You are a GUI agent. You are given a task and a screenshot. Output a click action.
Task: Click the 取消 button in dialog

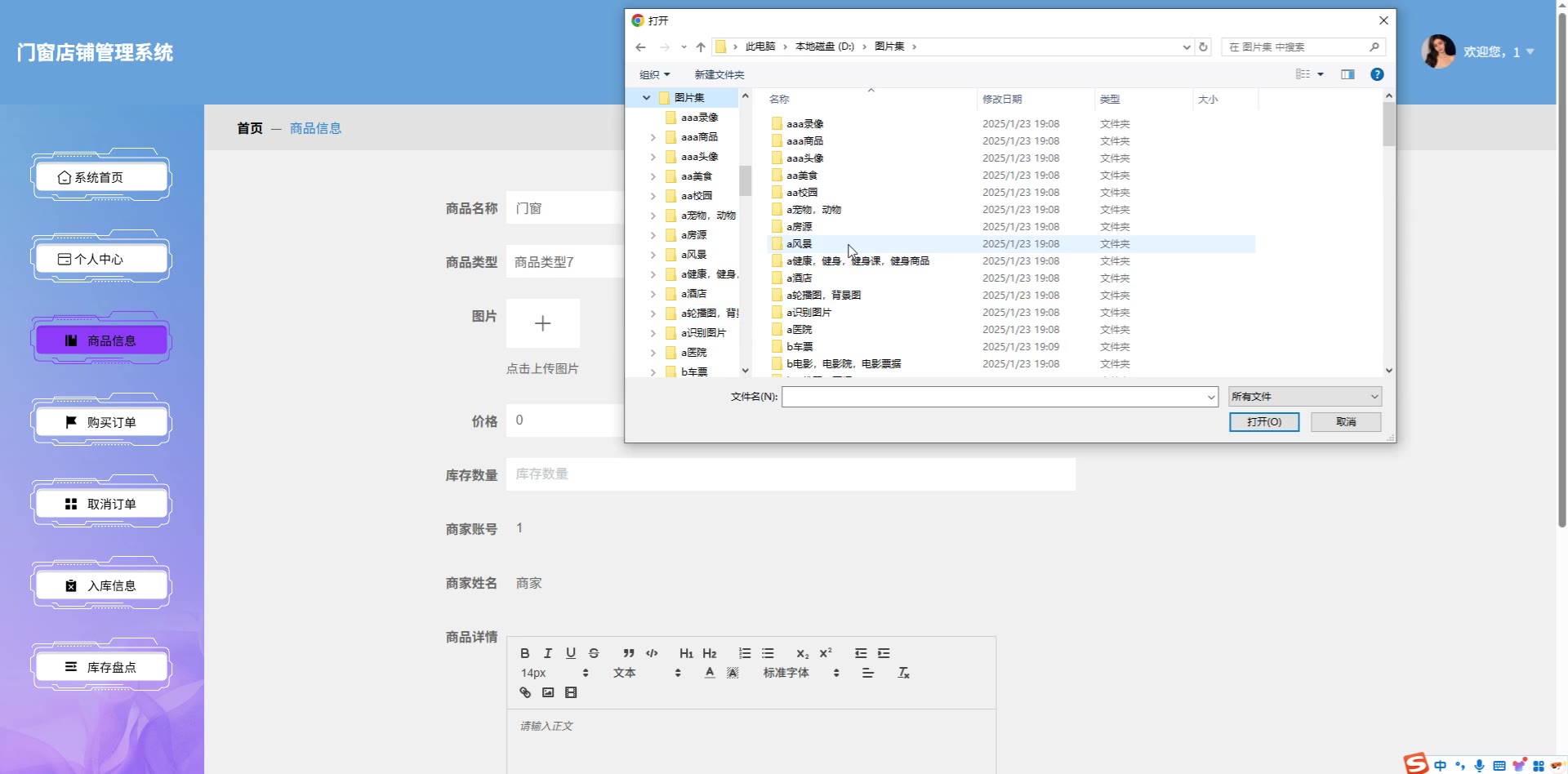[1346, 421]
